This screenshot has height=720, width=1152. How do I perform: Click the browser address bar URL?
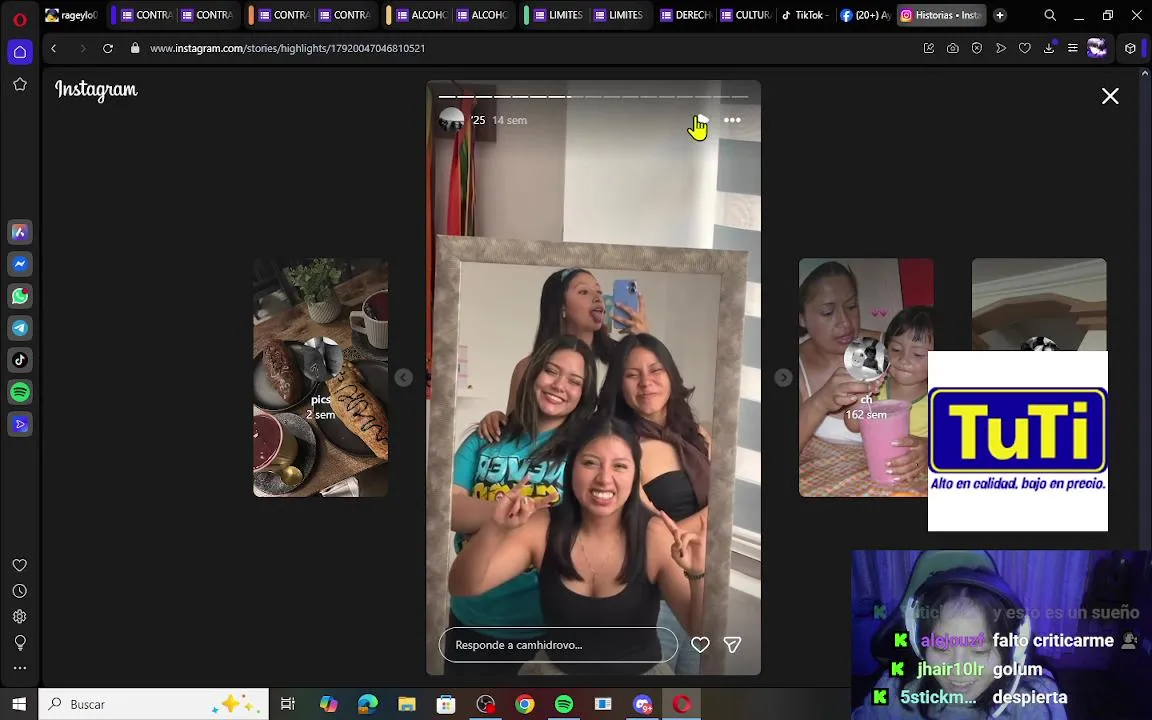(287, 48)
